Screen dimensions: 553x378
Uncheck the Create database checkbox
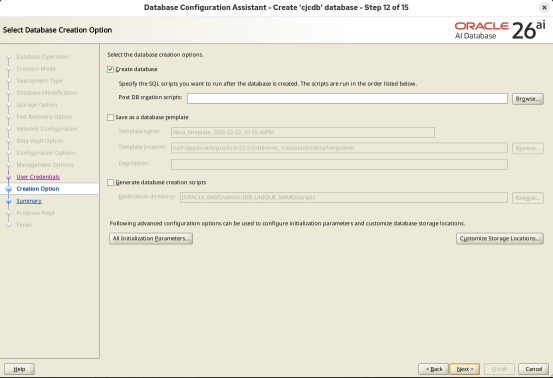click(110, 69)
